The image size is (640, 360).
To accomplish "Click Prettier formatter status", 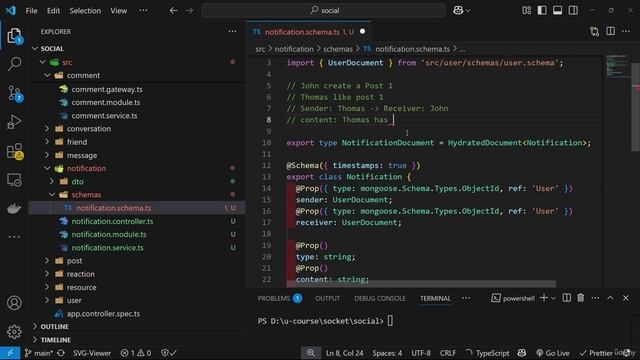I will [597, 353].
